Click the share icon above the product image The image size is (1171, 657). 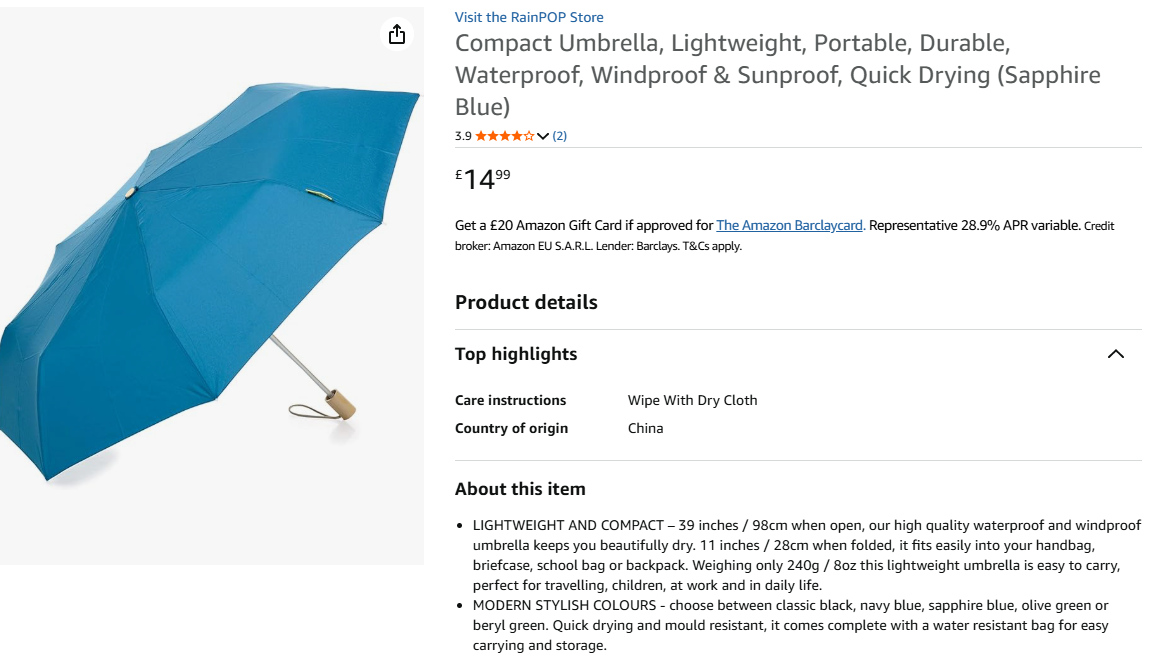click(x=397, y=35)
